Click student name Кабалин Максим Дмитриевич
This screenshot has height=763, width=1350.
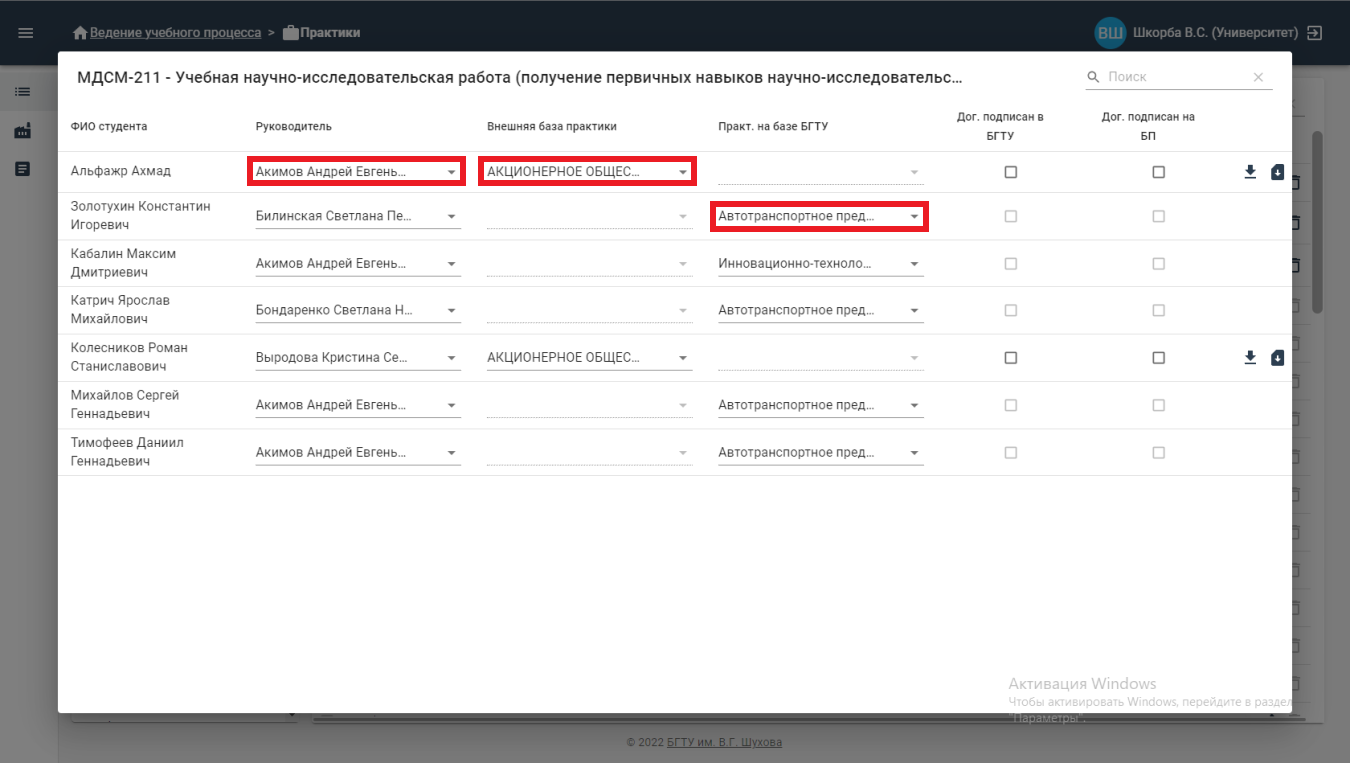[123, 263]
